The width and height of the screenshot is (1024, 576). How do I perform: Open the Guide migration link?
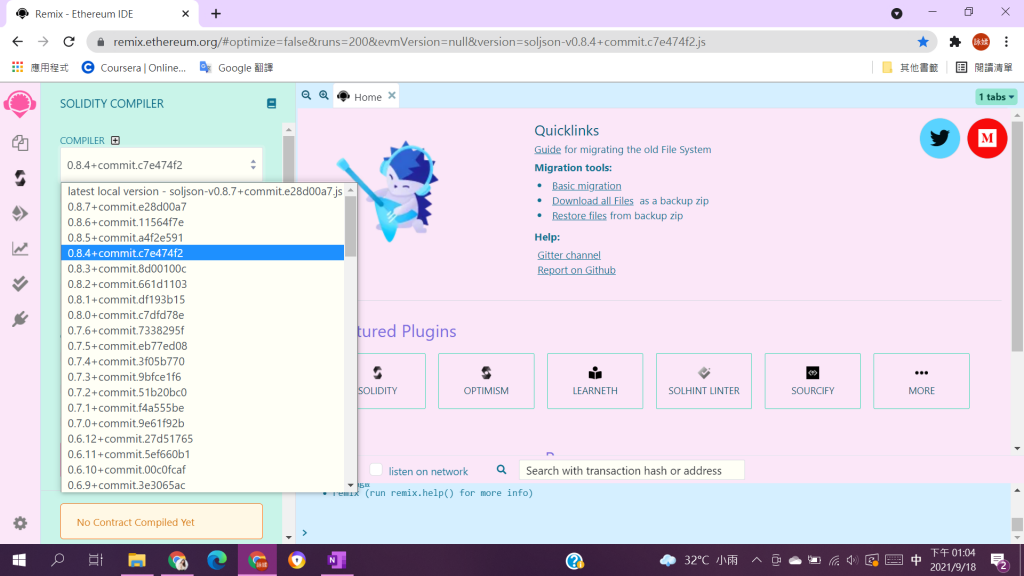(x=547, y=150)
